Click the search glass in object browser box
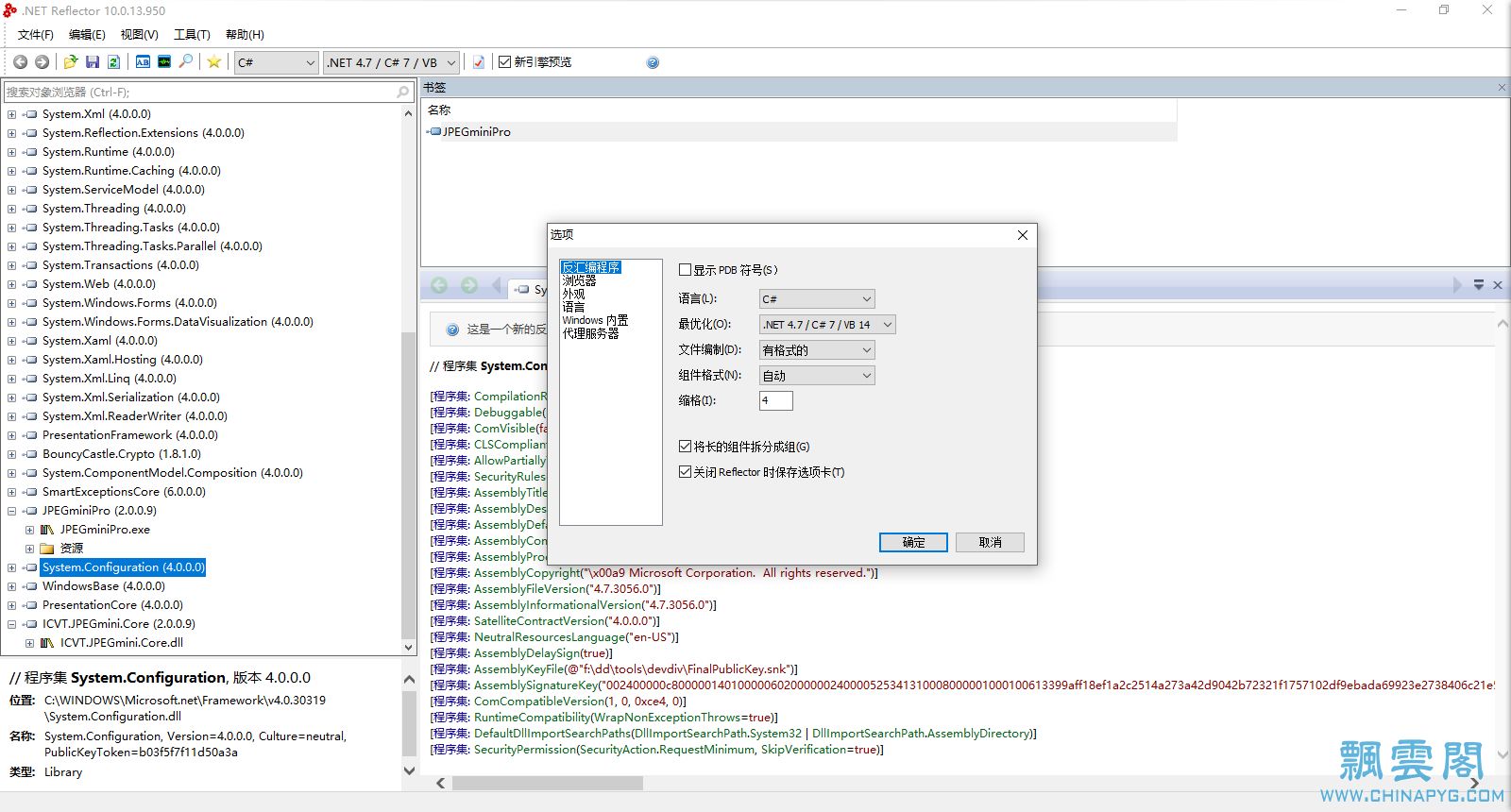This screenshot has height=812, width=1511. pyautogui.click(x=403, y=92)
